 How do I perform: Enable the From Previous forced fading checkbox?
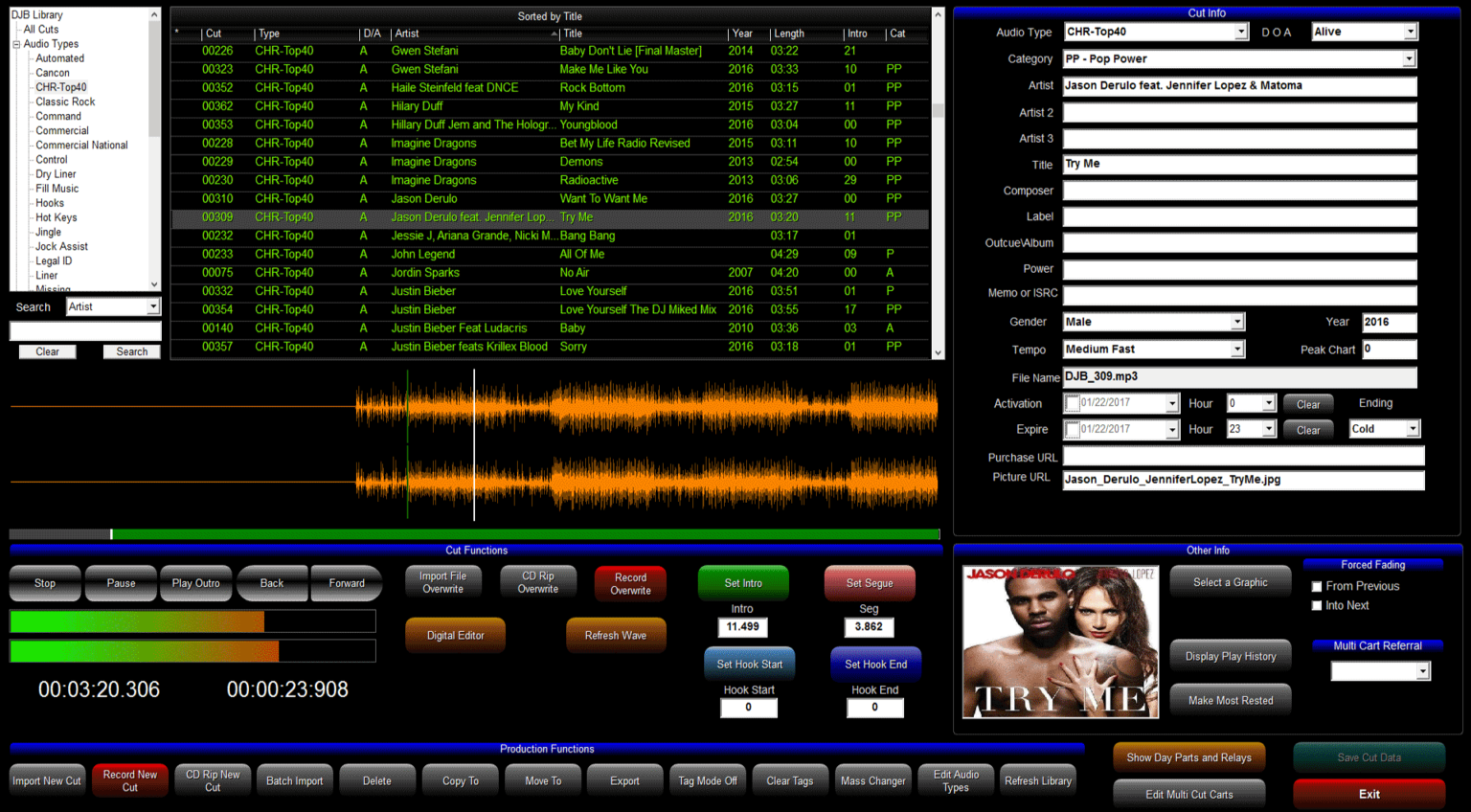pyautogui.click(x=1317, y=586)
